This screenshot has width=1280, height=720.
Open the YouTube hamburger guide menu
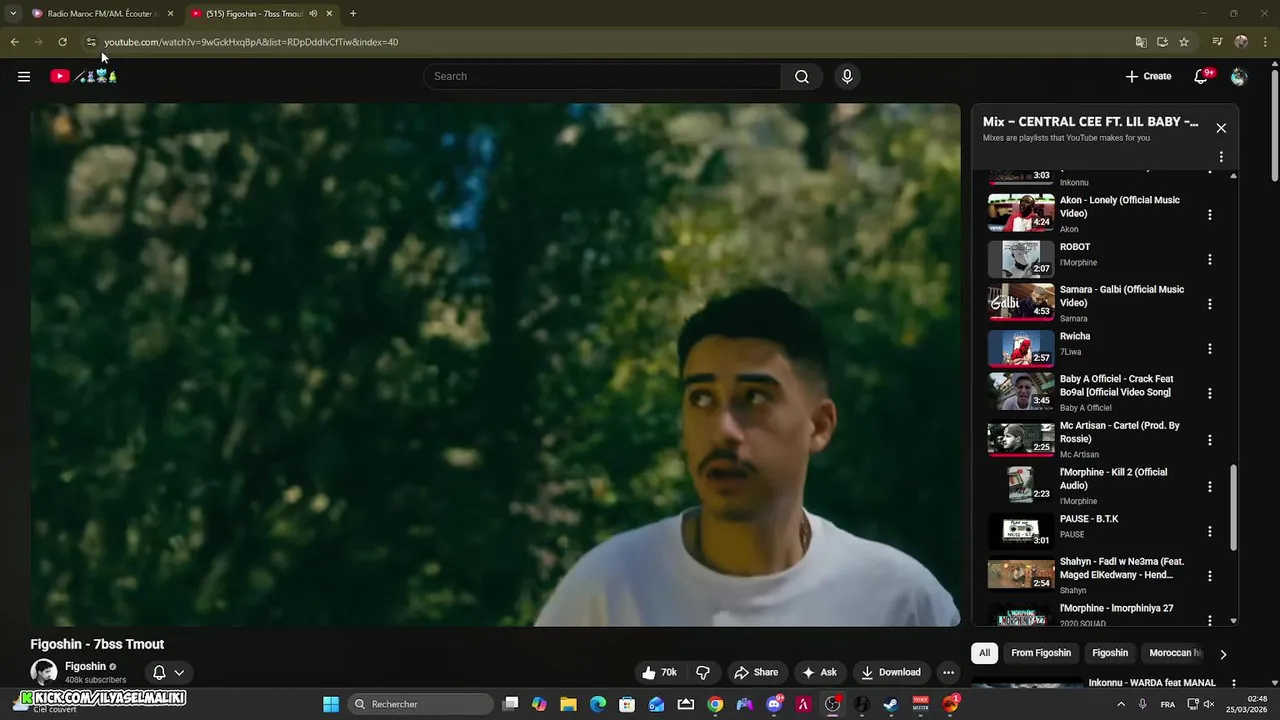(x=24, y=76)
